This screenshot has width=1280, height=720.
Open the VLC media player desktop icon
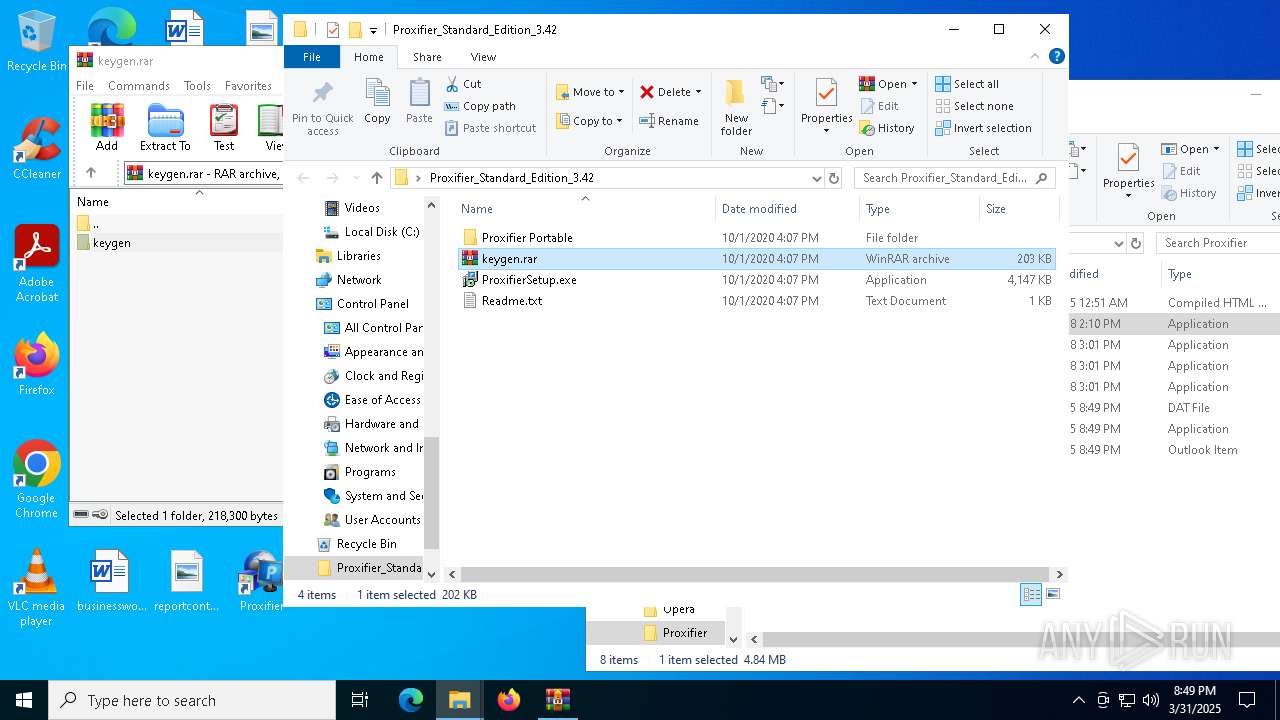click(x=37, y=587)
